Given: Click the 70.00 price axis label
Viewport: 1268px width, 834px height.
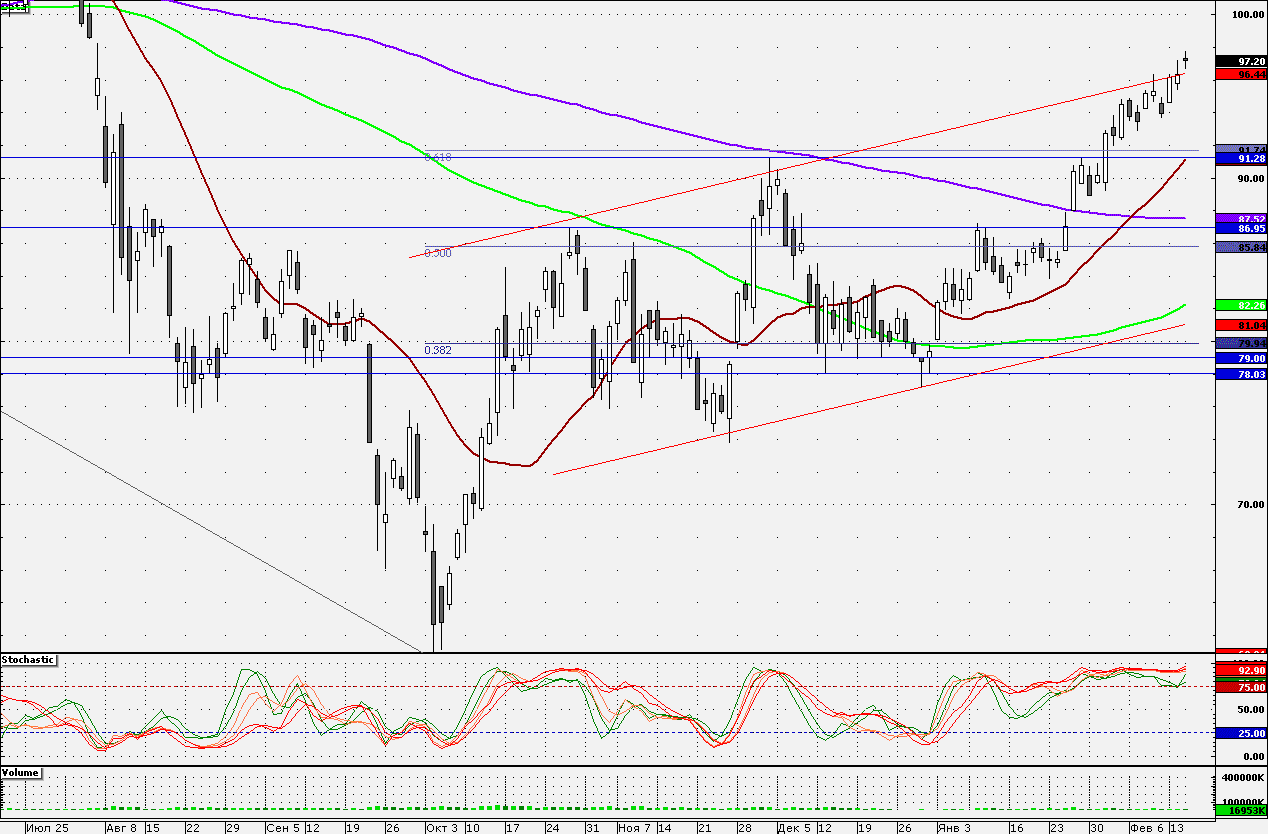Looking at the screenshot, I should tap(1250, 505).
